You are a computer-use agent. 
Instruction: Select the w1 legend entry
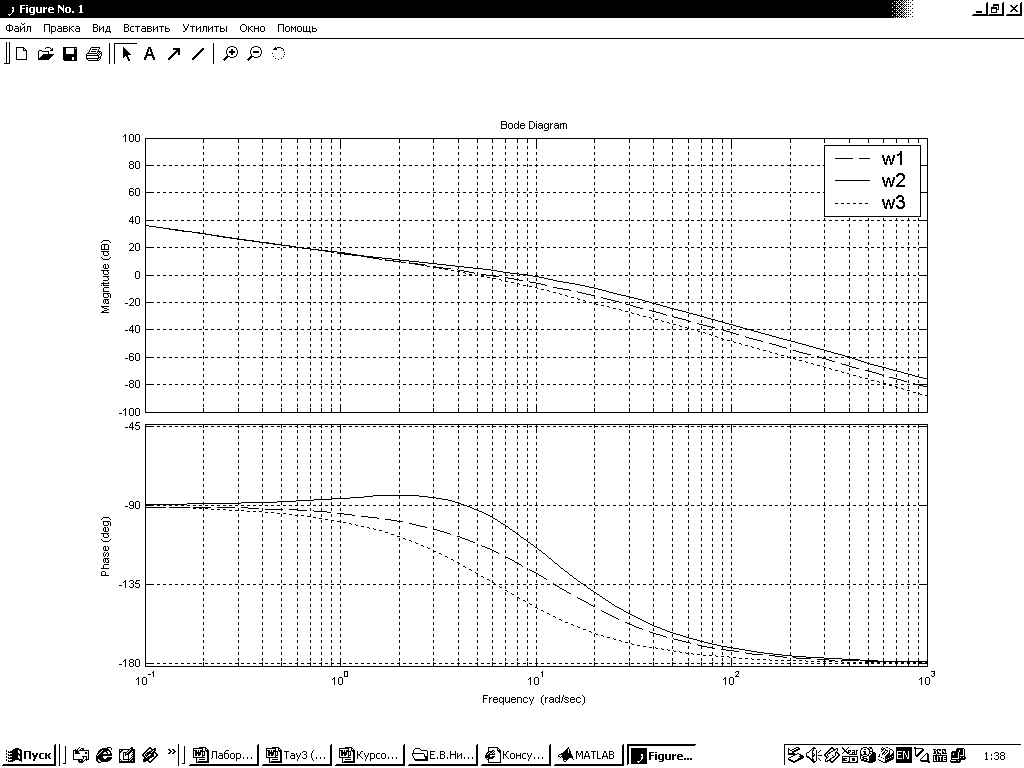point(893,159)
